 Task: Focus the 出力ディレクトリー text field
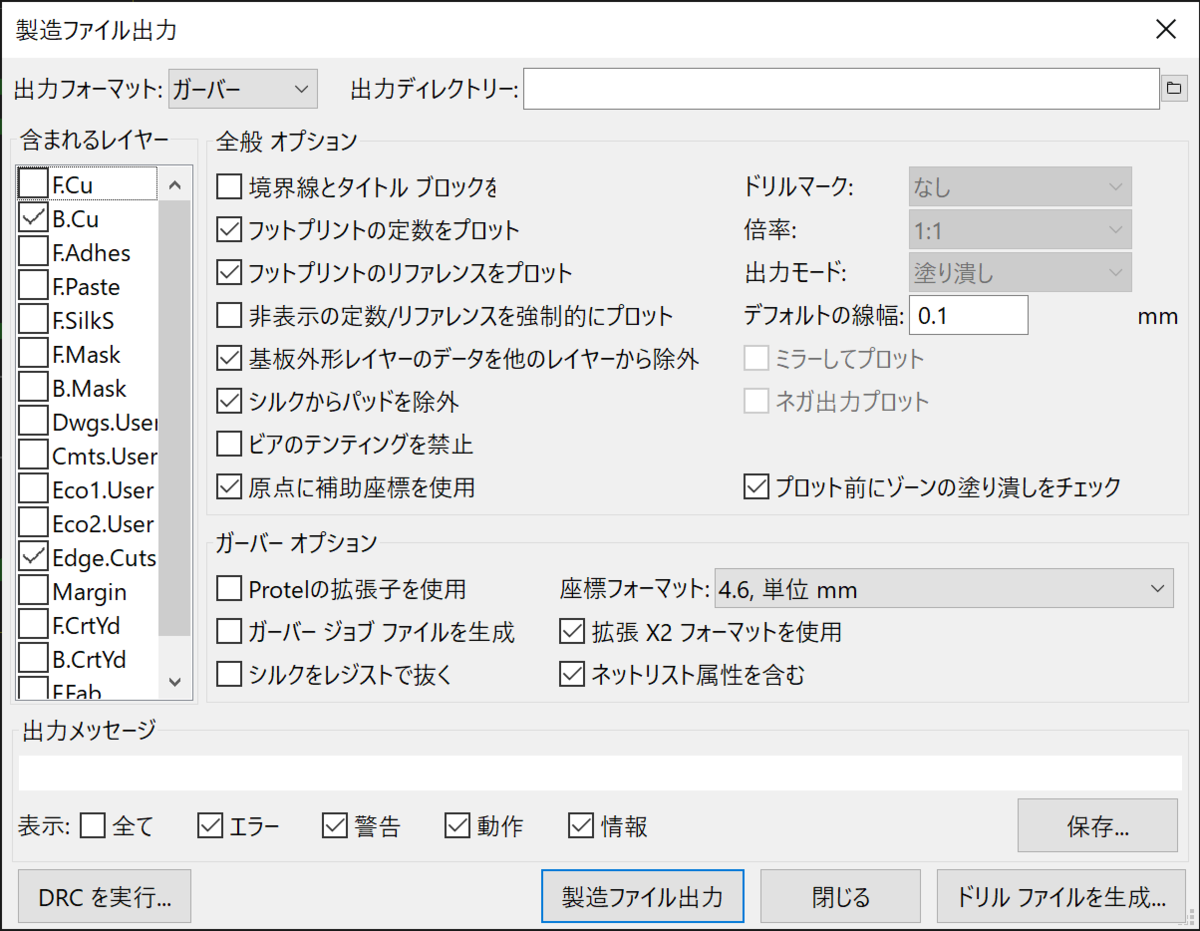(840, 89)
